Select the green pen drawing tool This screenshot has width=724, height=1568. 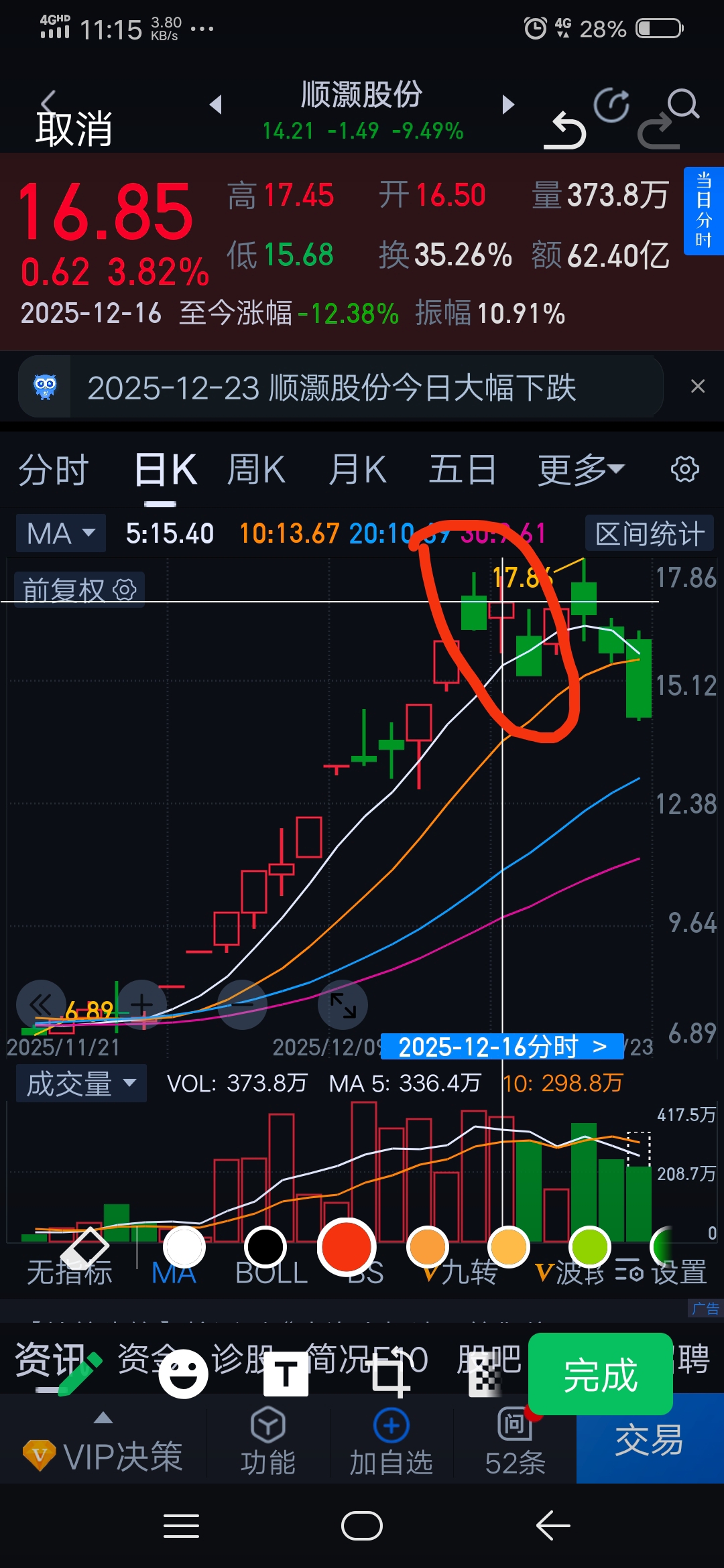80,1374
